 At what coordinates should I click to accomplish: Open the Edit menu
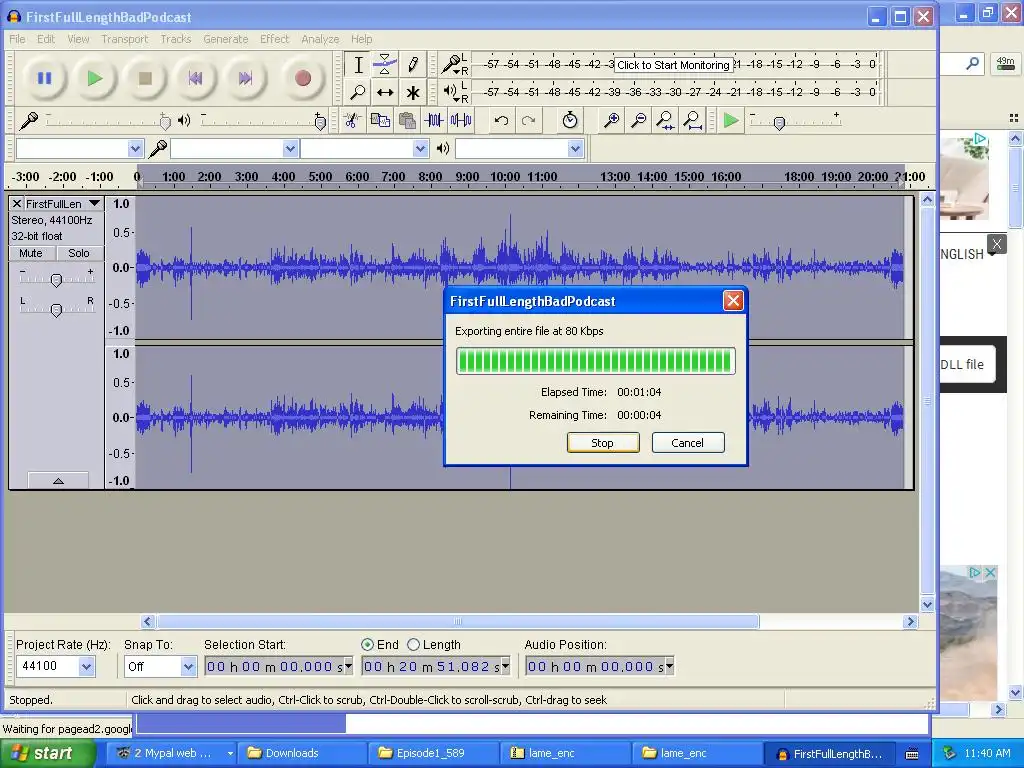46,39
